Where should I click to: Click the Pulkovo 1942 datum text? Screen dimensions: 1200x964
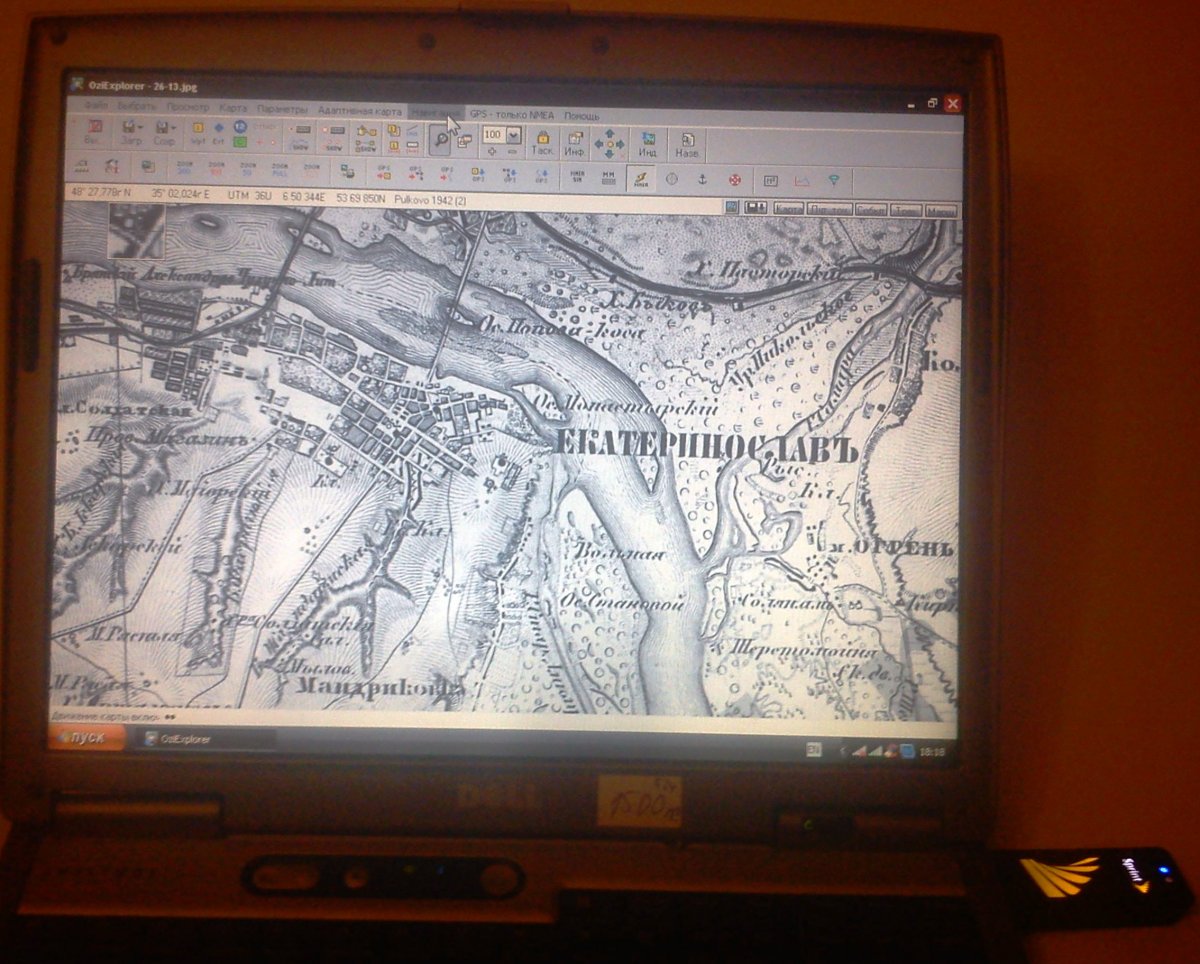[430, 199]
